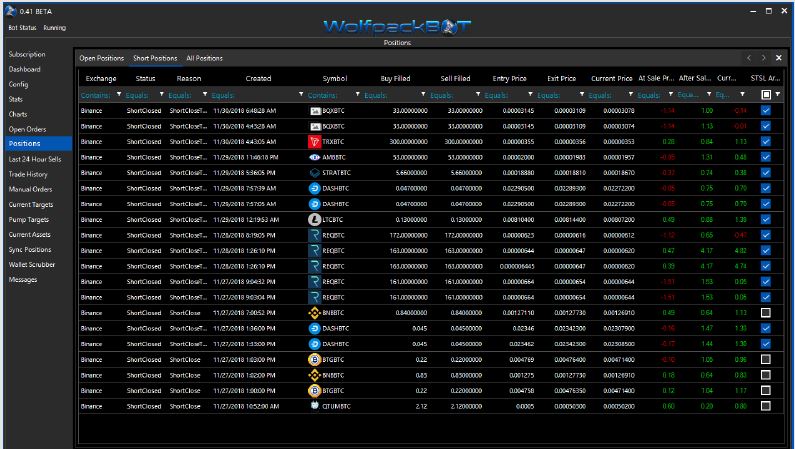Open Pump Targets in the sidebar
The width and height of the screenshot is (795, 449).
[x=28, y=219]
